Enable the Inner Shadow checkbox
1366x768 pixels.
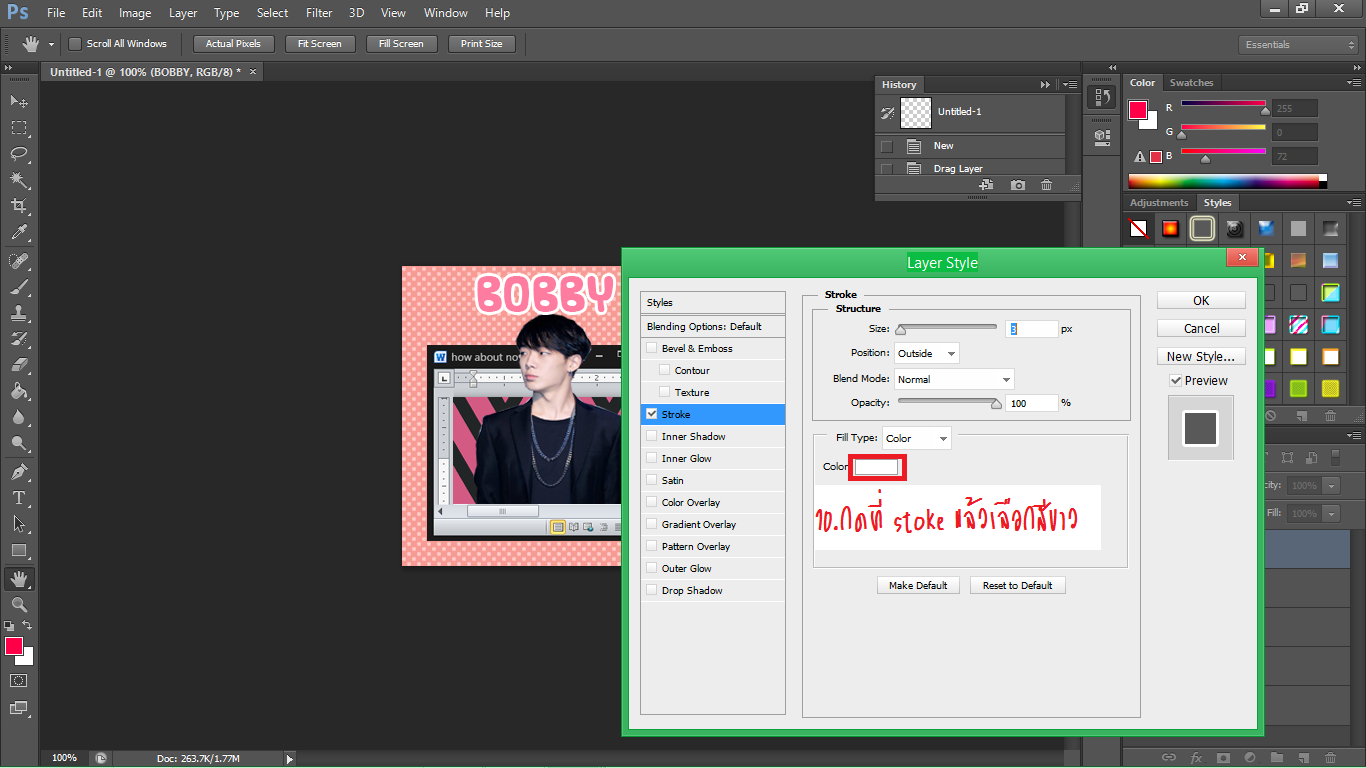coord(652,436)
